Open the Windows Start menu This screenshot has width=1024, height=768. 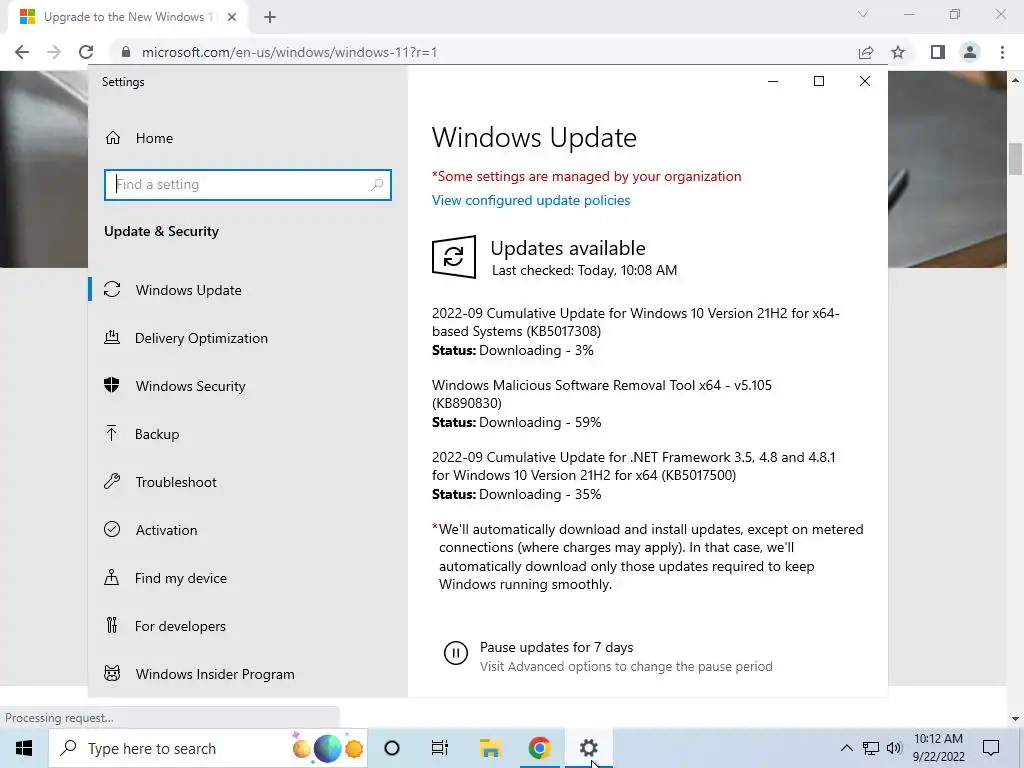24,748
